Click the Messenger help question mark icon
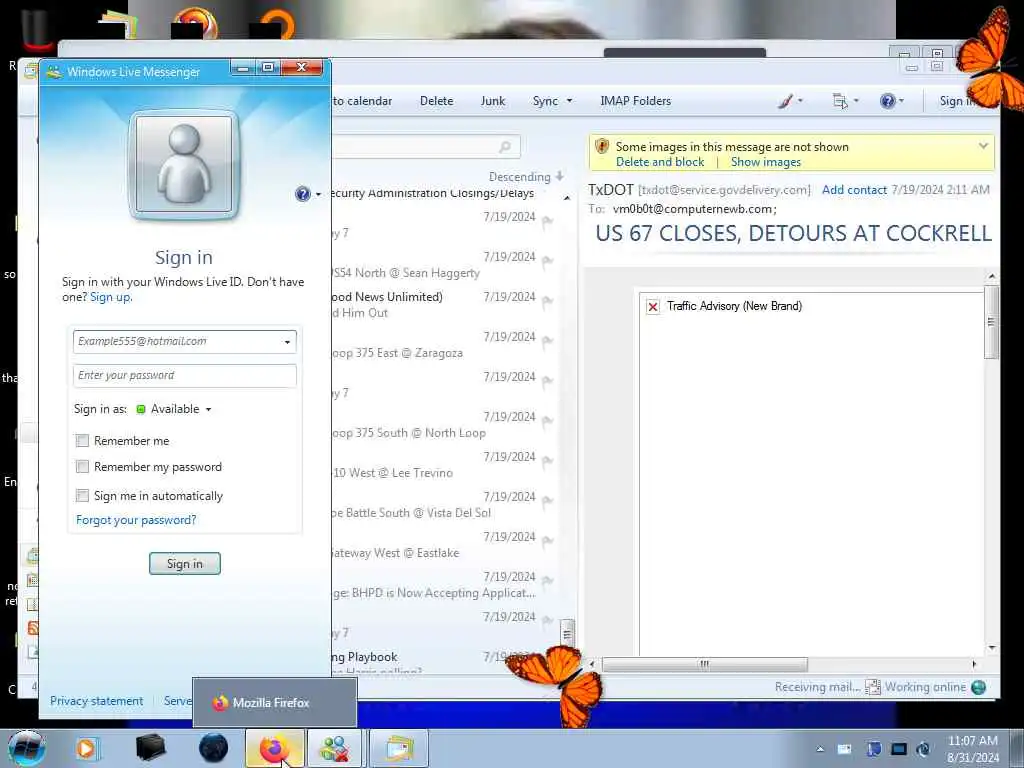This screenshot has height=768, width=1024. tap(302, 193)
